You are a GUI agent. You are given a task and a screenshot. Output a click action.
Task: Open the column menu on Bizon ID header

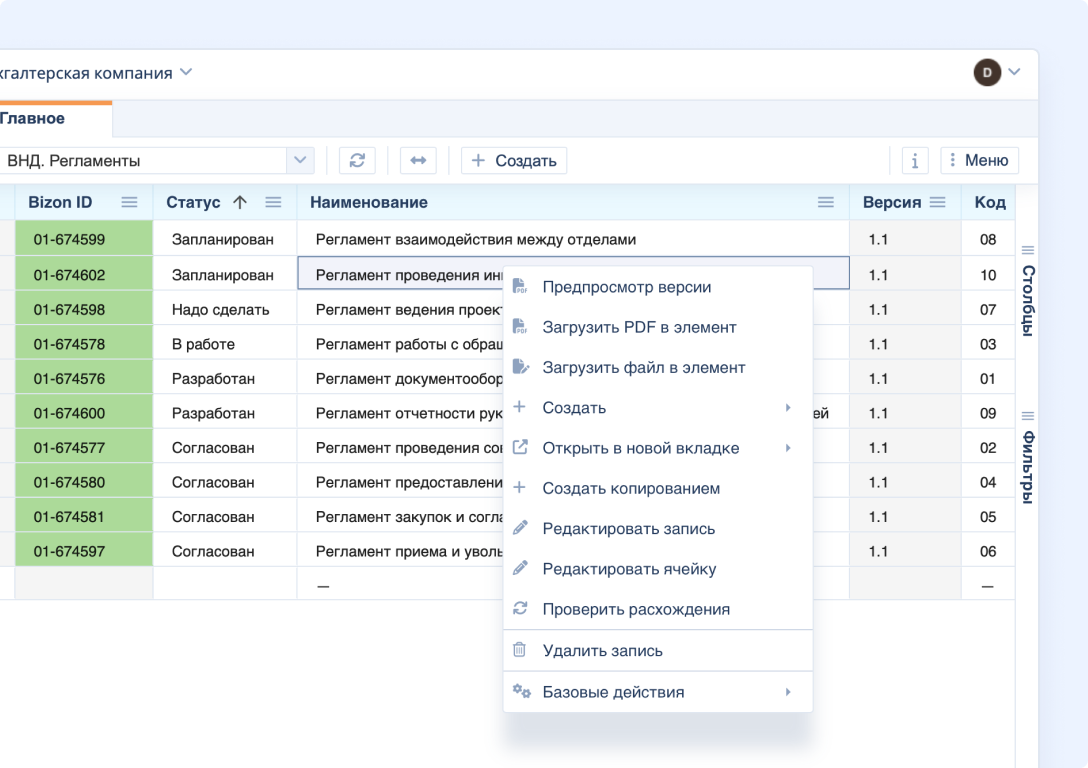pyautogui.click(x=129, y=202)
